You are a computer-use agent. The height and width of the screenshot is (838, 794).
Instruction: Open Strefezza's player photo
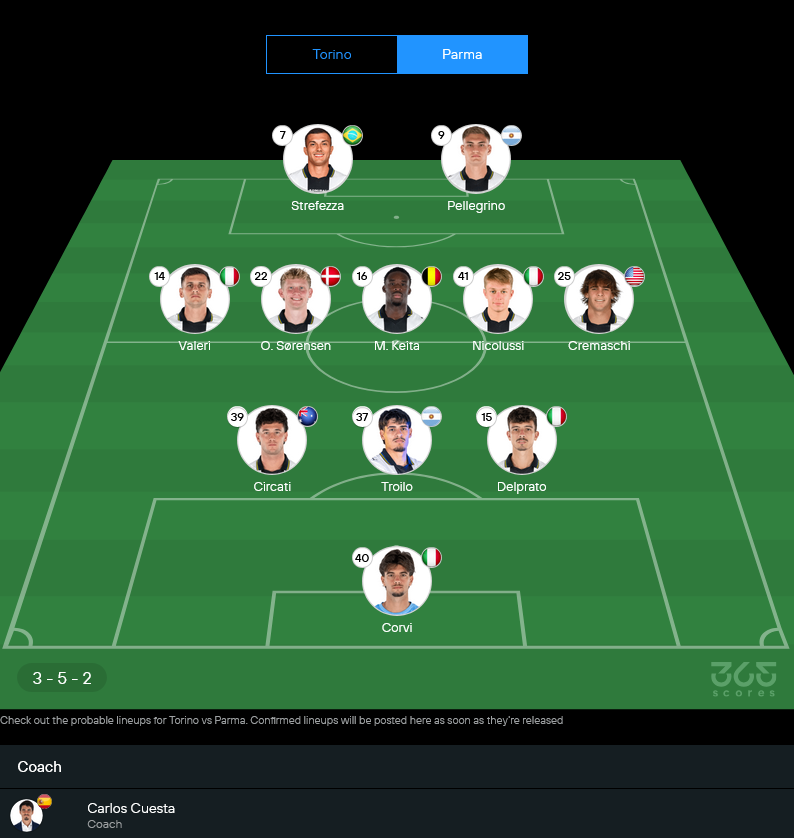[x=318, y=159]
